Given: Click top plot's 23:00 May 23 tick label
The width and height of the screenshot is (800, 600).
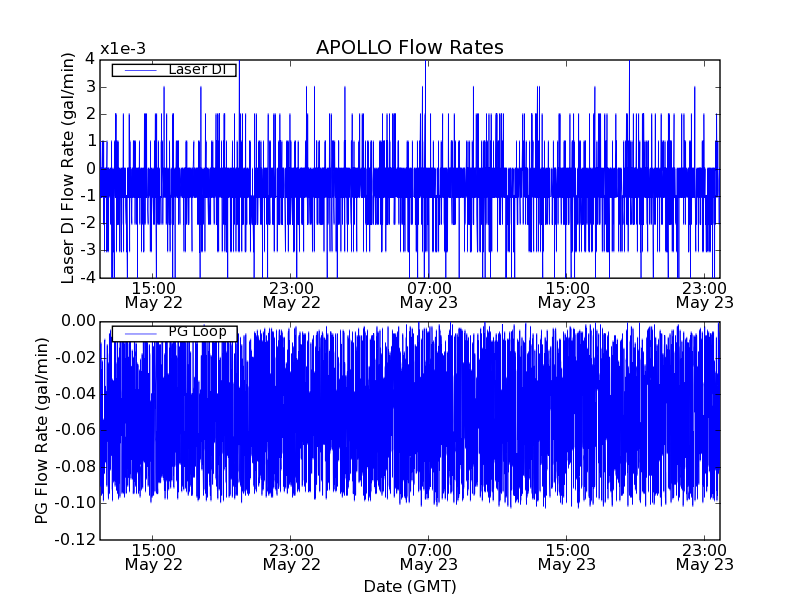Looking at the screenshot, I should click(704, 294).
